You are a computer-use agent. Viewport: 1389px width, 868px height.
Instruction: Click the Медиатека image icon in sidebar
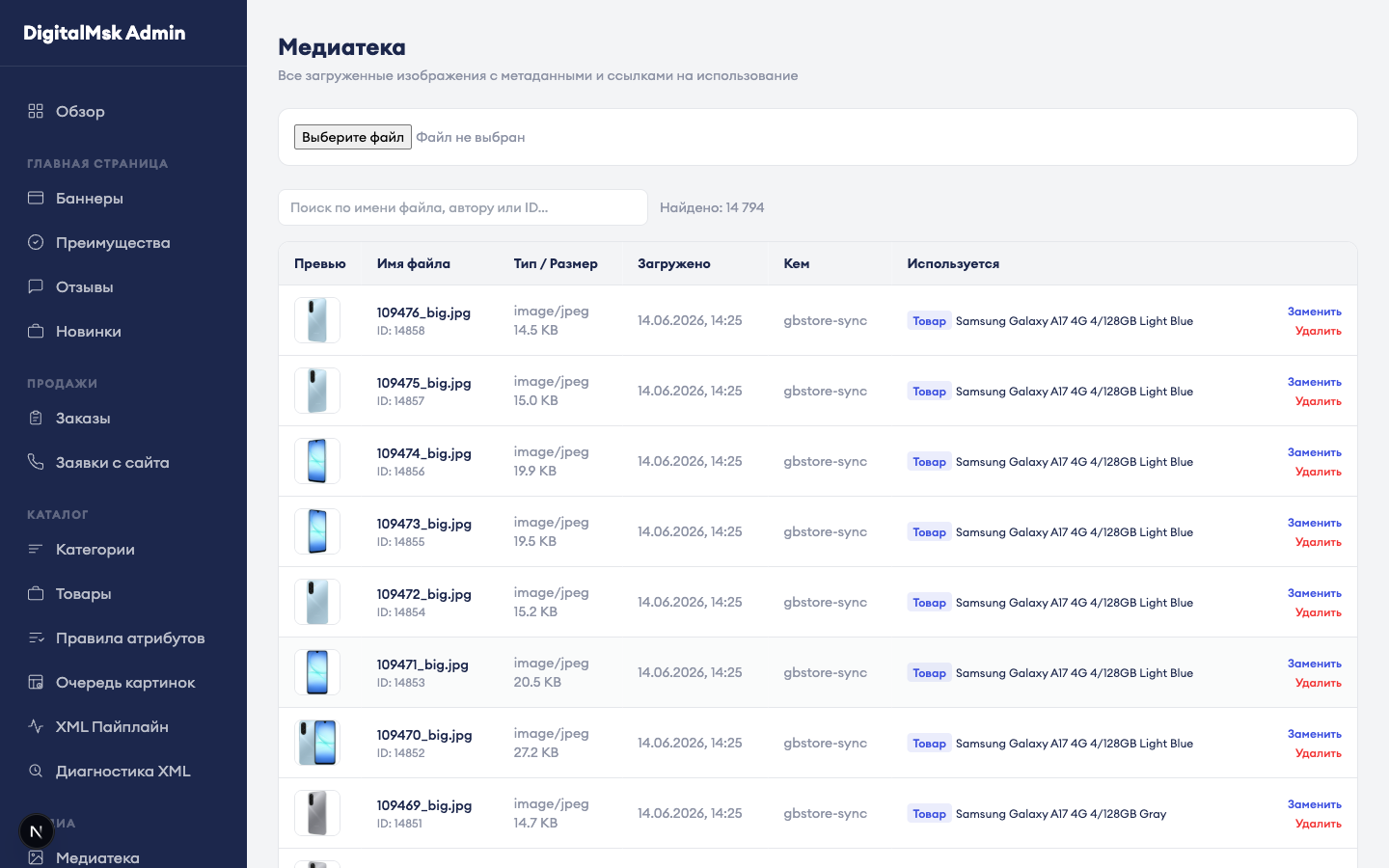click(36, 857)
